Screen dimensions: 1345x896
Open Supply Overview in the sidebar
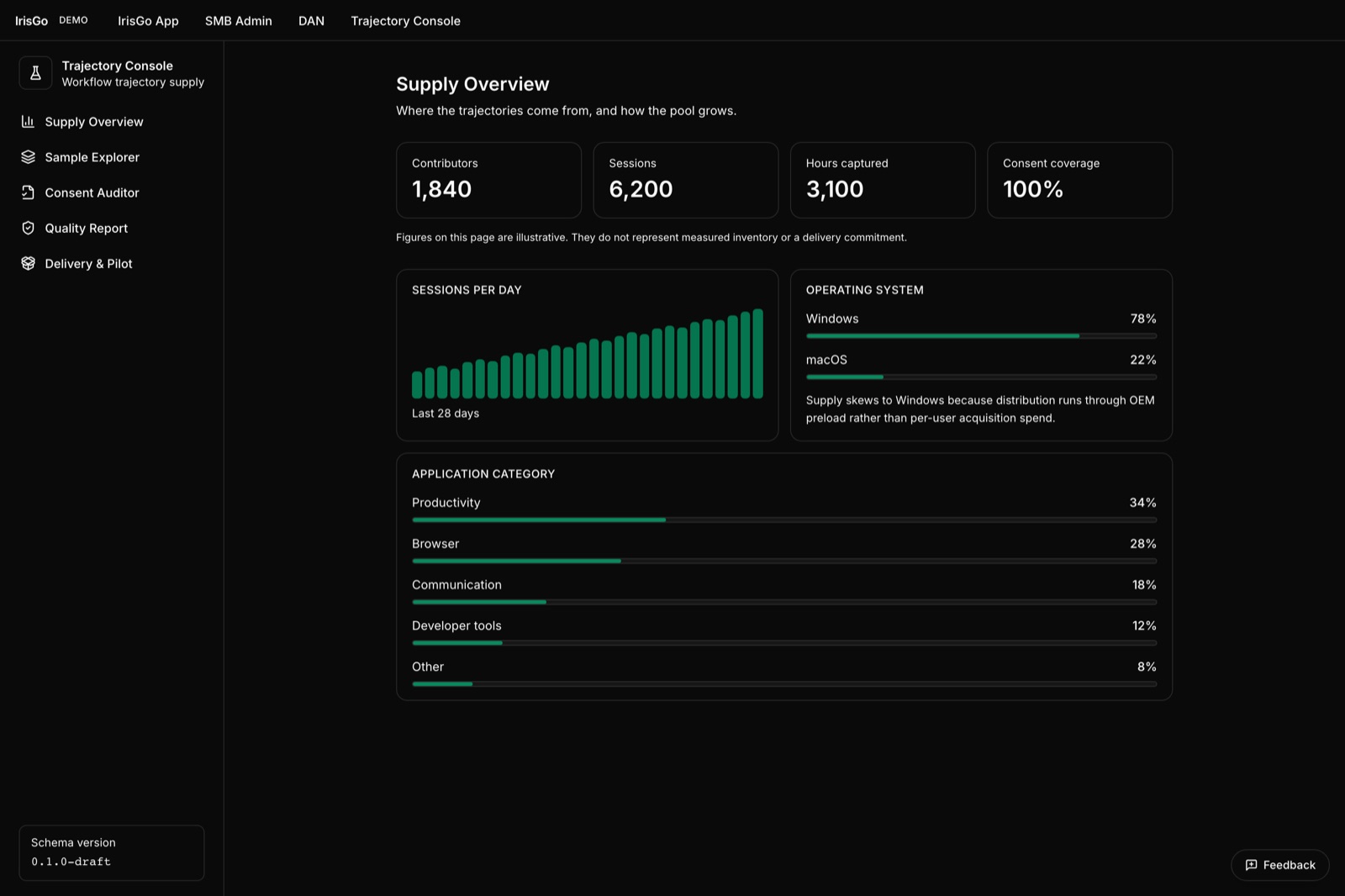(112, 122)
